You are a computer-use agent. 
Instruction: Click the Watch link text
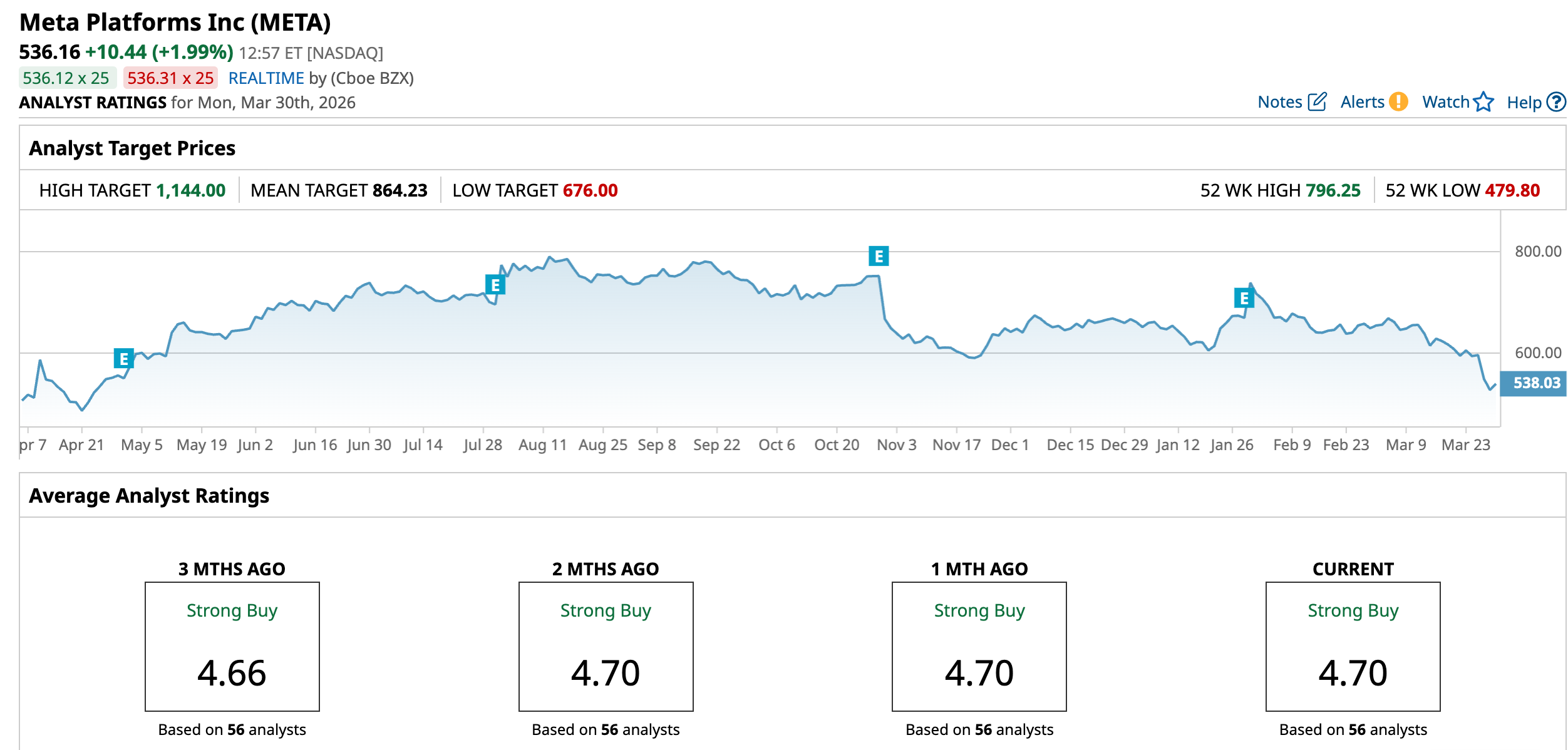click(x=1445, y=102)
